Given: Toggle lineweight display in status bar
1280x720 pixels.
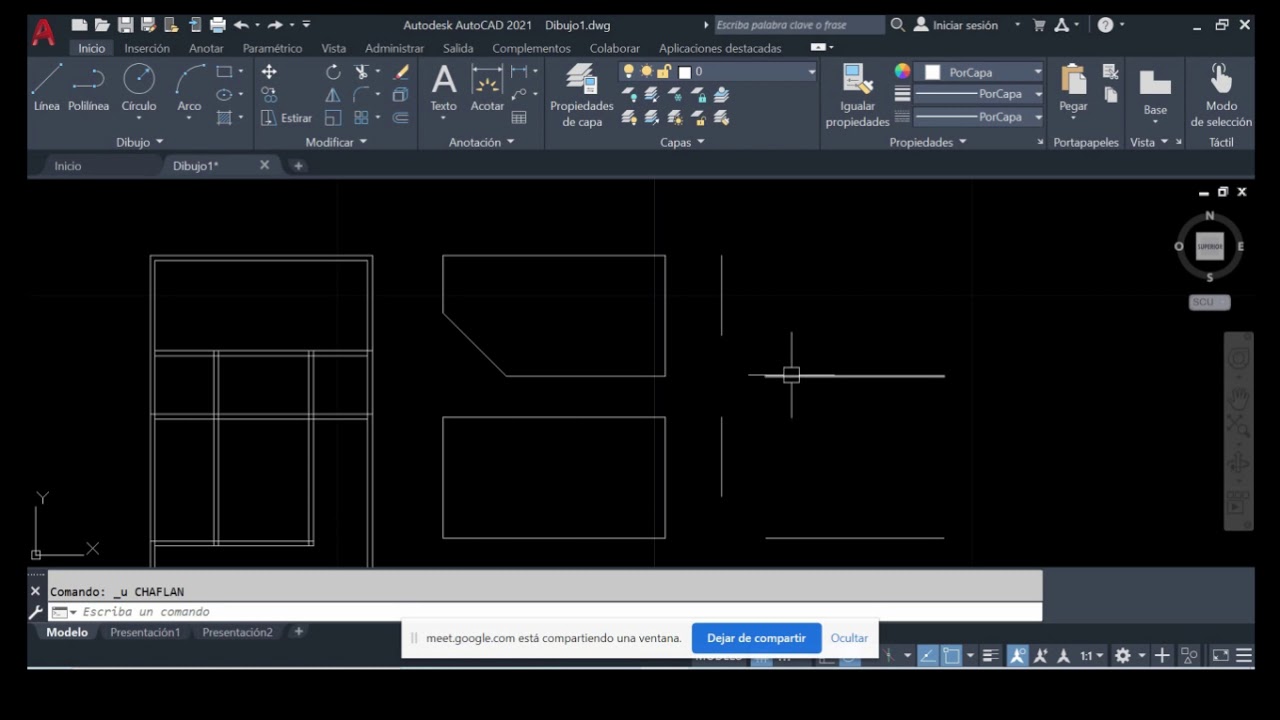Looking at the screenshot, I should click(x=991, y=656).
